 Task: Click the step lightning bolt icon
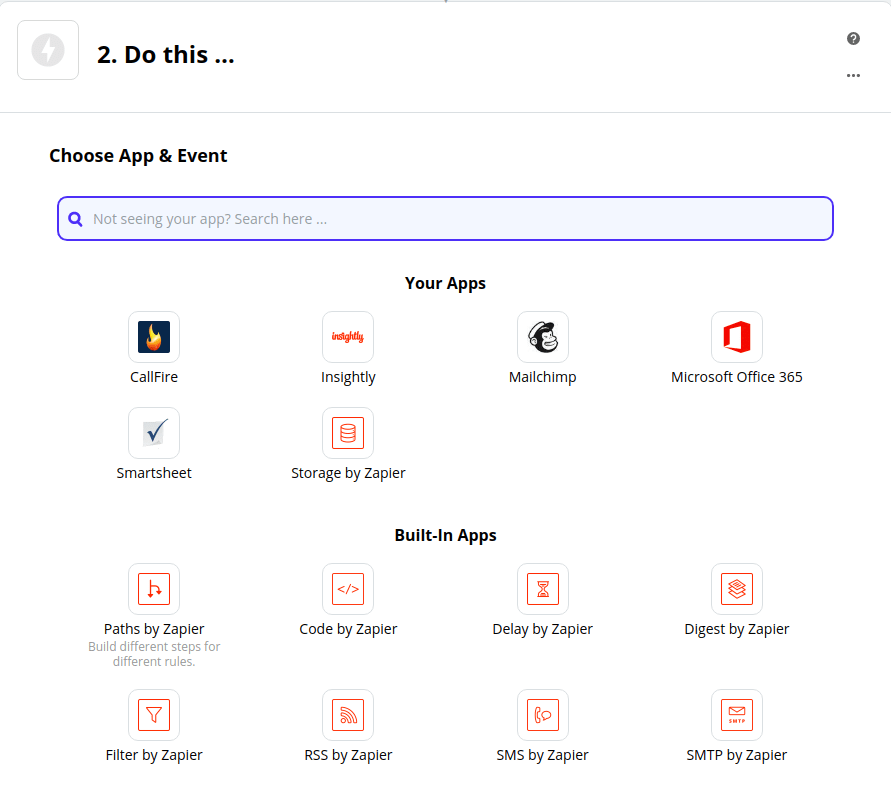pyautogui.click(x=48, y=50)
